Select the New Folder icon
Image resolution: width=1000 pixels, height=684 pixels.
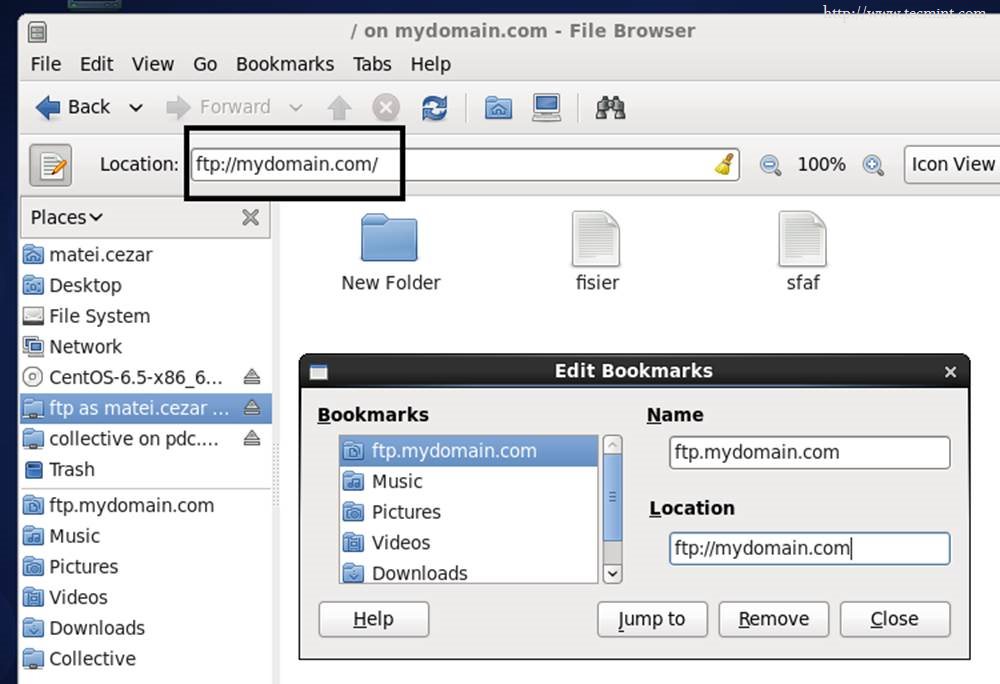coord(390,238)
